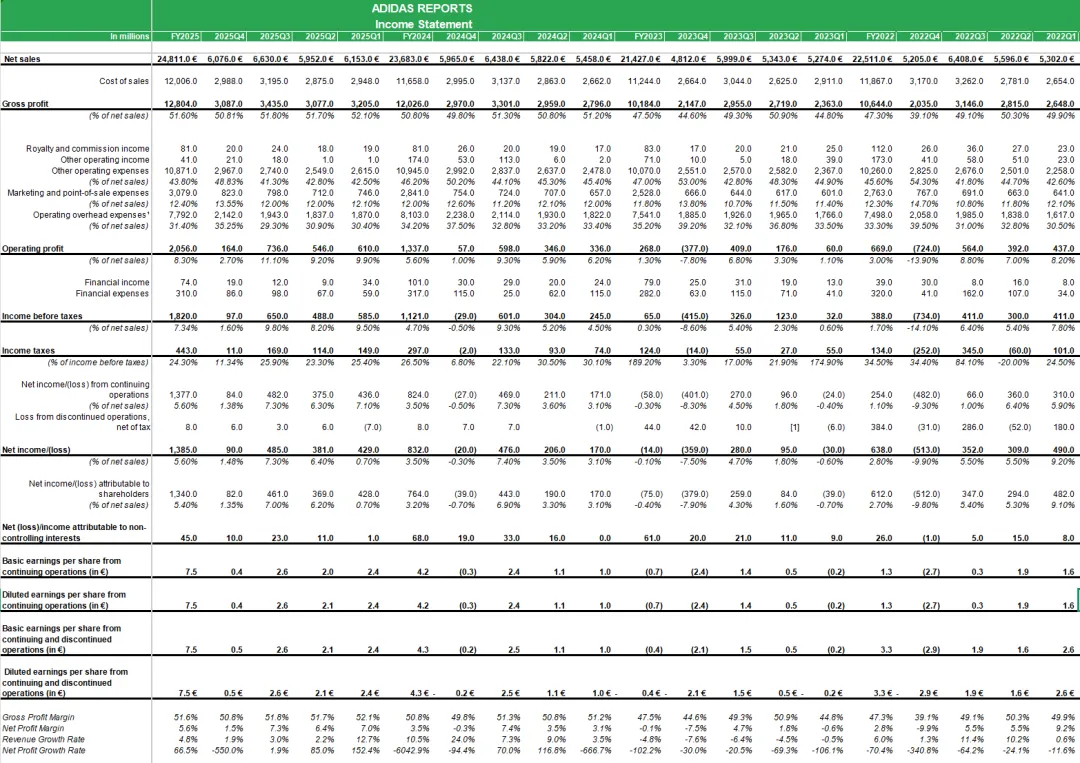Click the bold "Net income/(loss)" row label
This screenshot has height=763, width=1080.
tap(36, 450)
